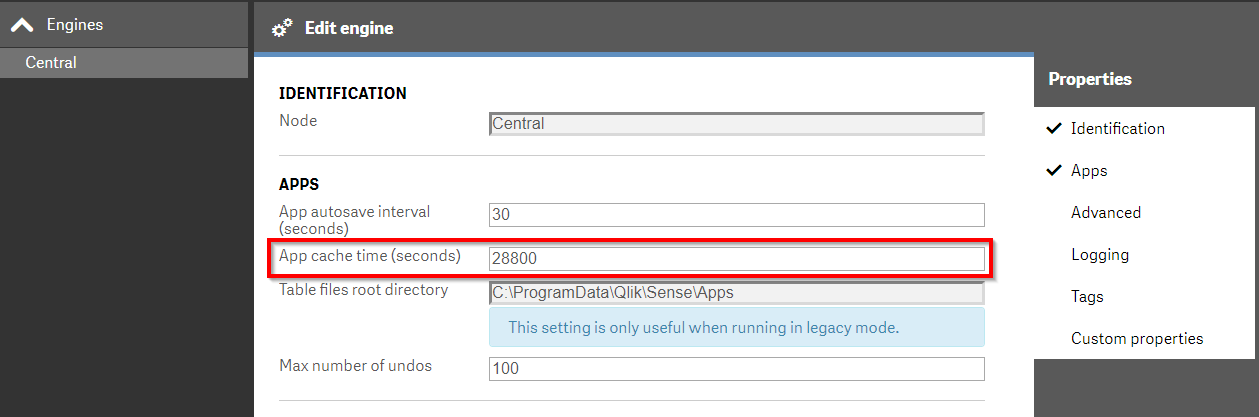Click the Engines header label
The width and height of the screenshot is (1259, 417).
[x=75, y=24]
